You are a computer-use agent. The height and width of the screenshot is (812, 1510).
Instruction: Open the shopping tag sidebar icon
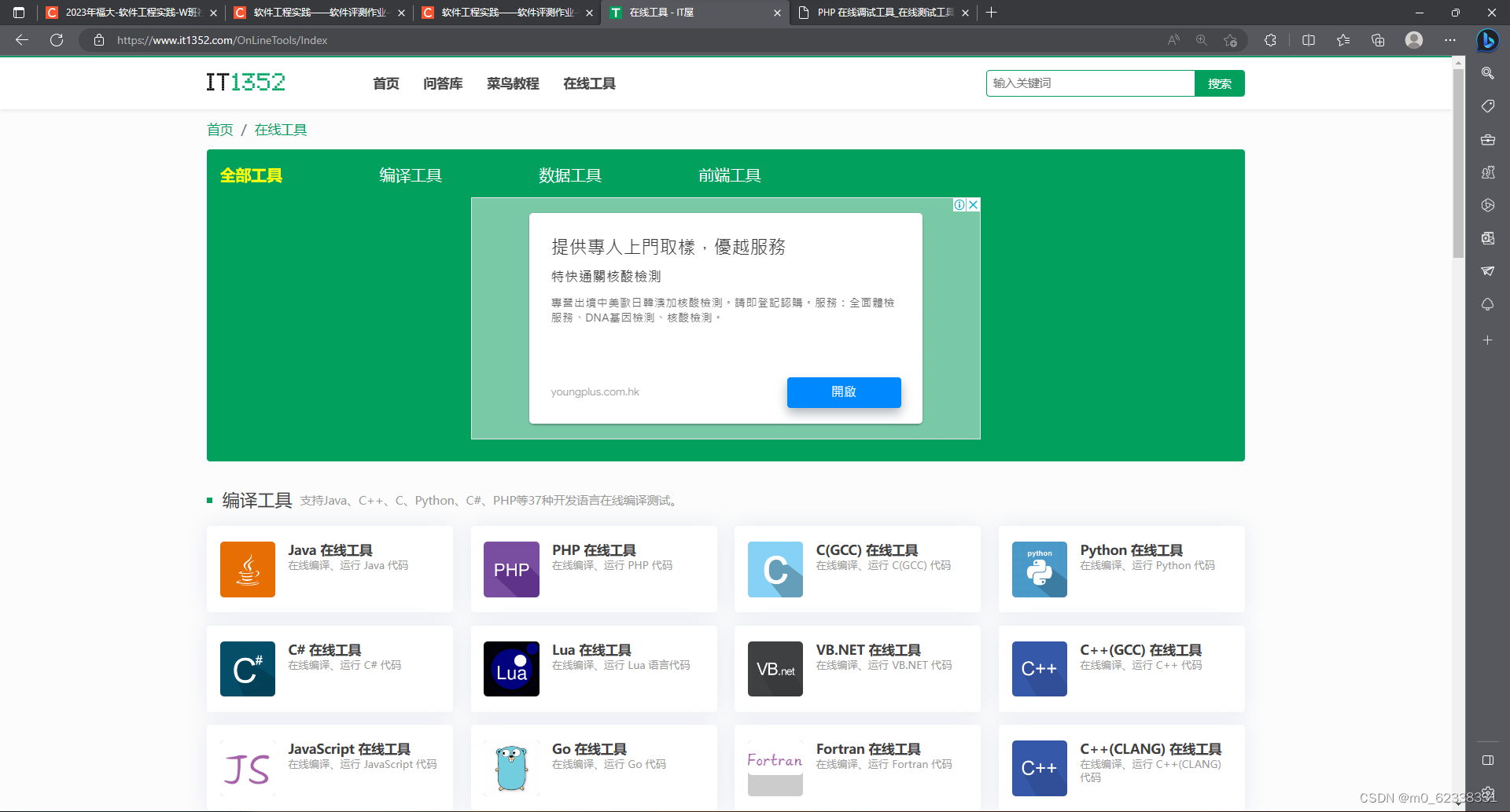pos(1487,106)
